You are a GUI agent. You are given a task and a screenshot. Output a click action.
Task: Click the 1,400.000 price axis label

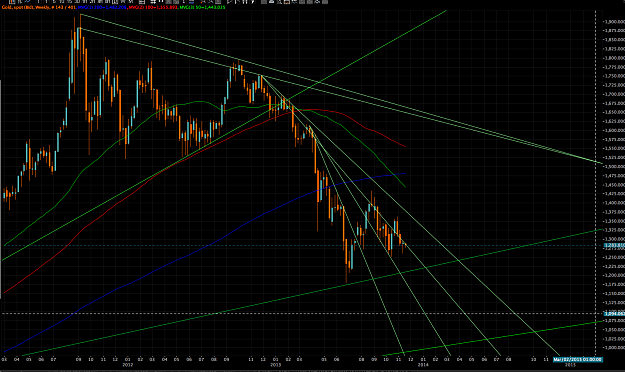614,203
